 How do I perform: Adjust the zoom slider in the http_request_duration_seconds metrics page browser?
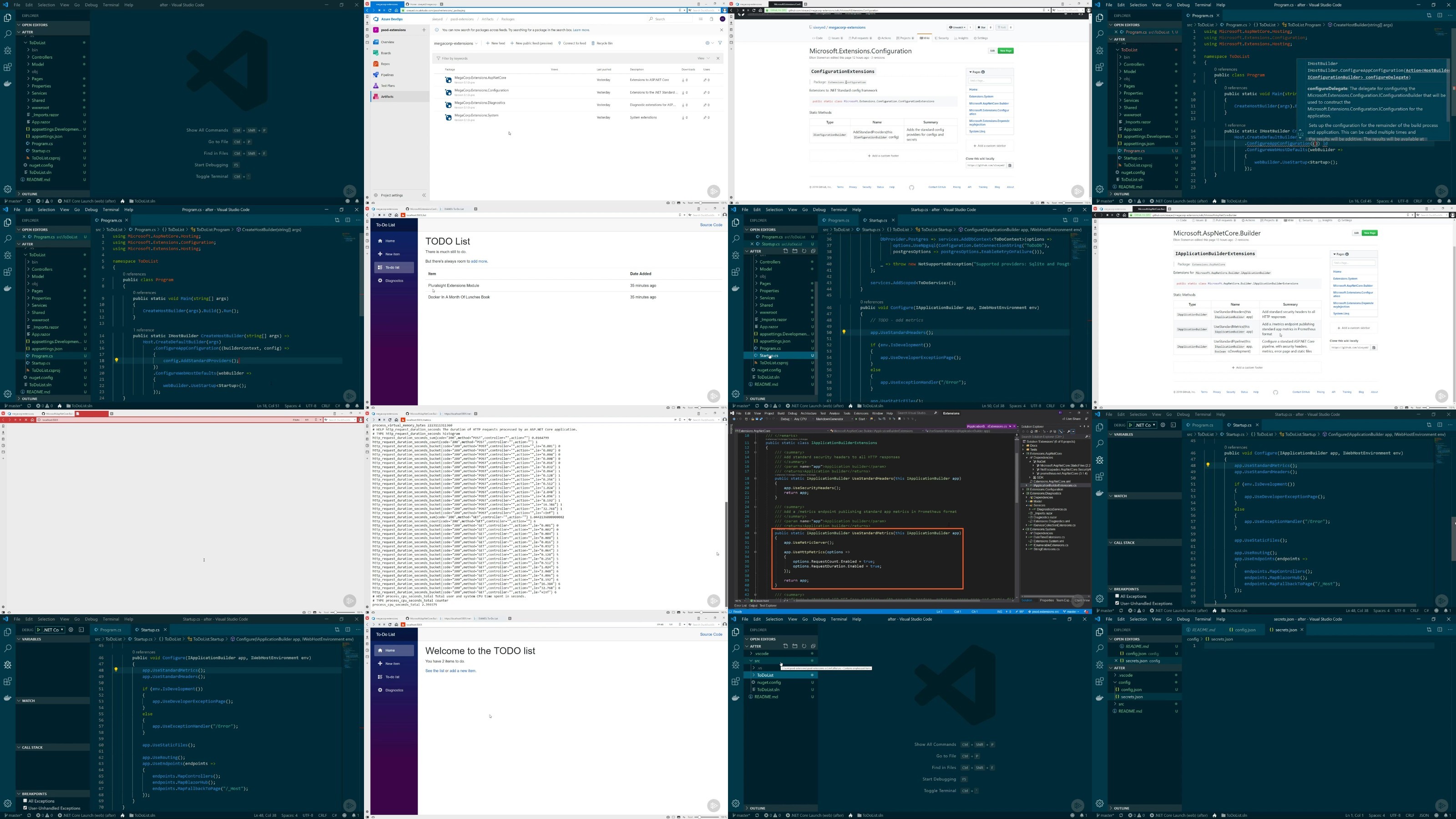(706, 612)
